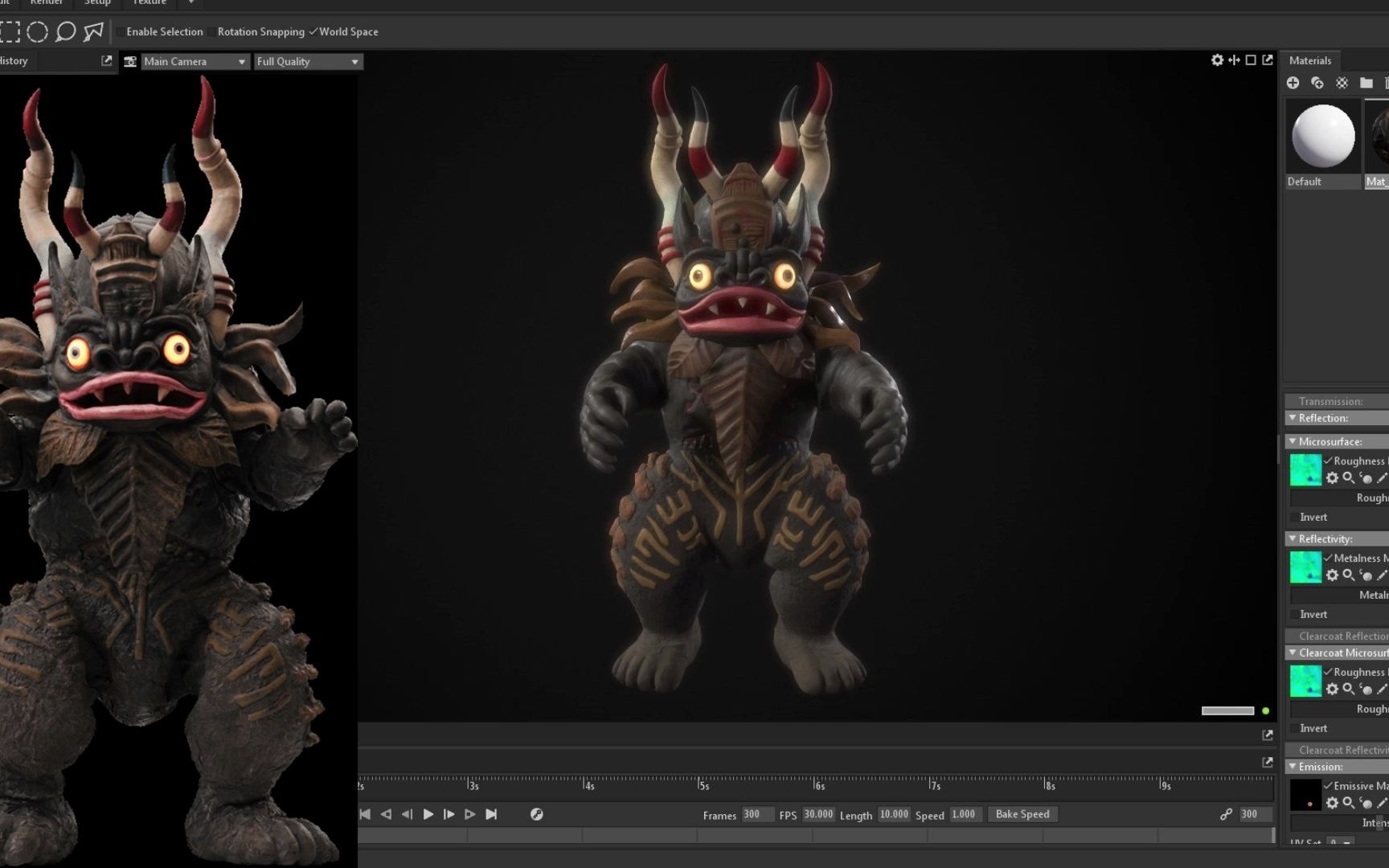Open the Main Camera dropdown
The height and width of the screenshot is (868, 1389).
coord(195,62)
